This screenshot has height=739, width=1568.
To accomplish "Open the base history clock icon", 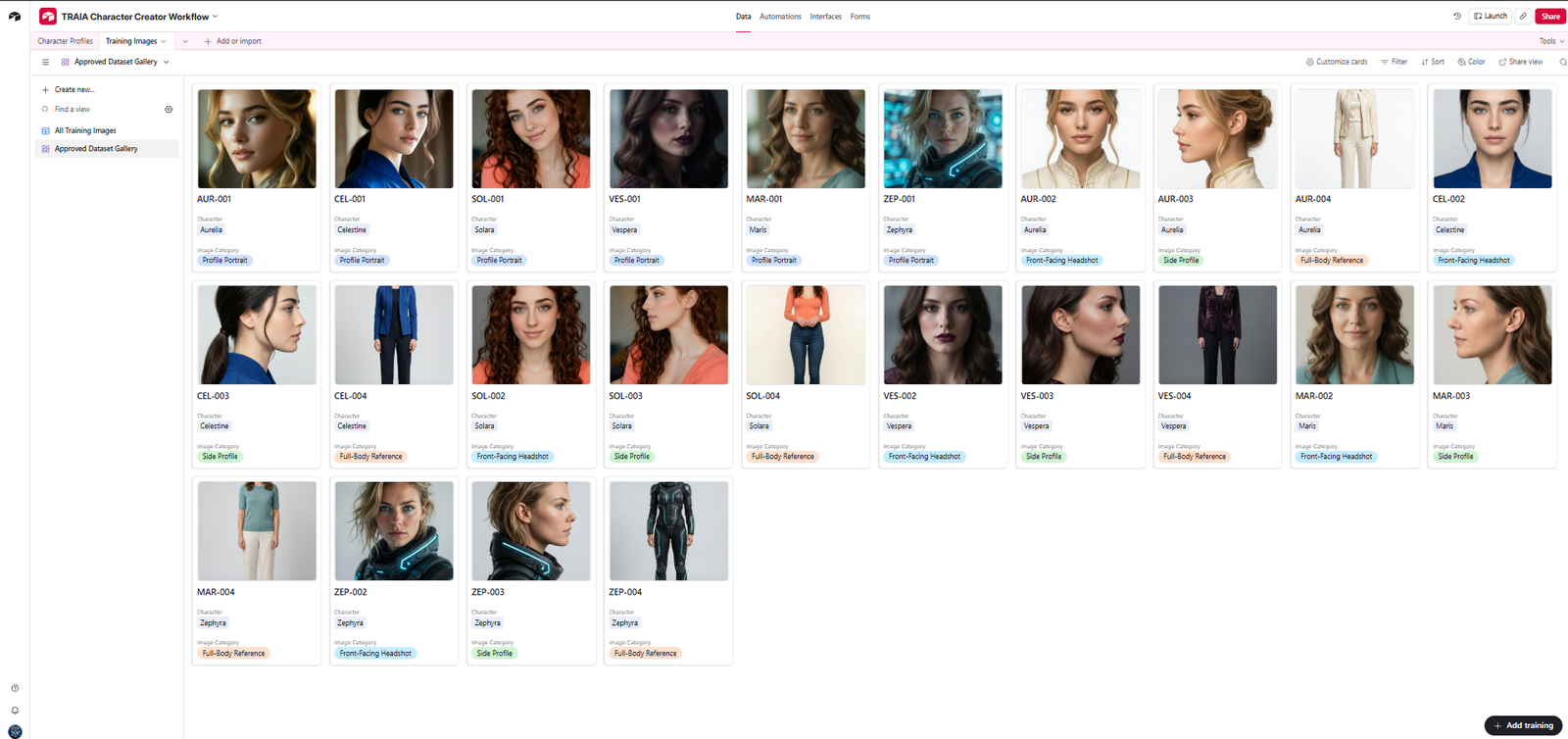I will [x=1457, y=16].
